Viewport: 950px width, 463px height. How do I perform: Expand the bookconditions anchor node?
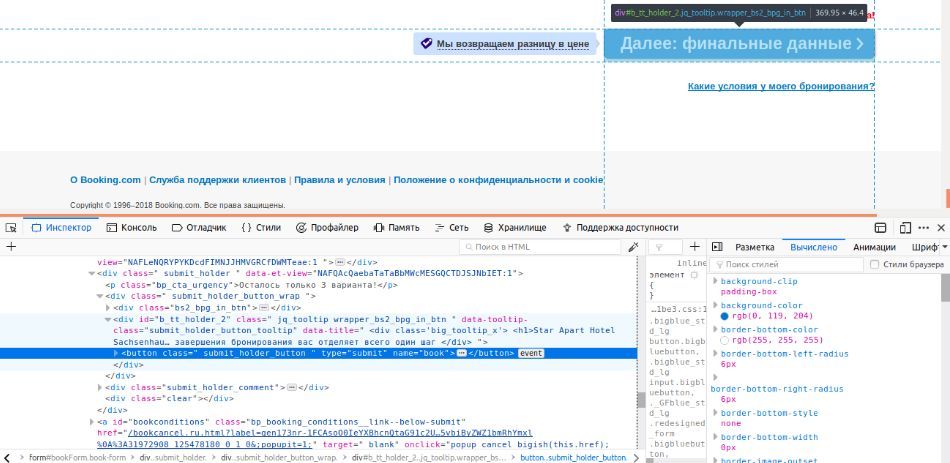point(92,421)
